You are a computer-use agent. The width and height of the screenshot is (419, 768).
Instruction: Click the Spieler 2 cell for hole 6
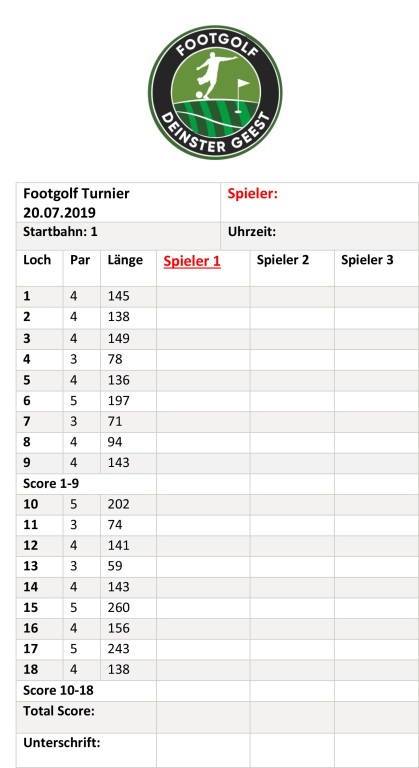click(x=292, y=401)
